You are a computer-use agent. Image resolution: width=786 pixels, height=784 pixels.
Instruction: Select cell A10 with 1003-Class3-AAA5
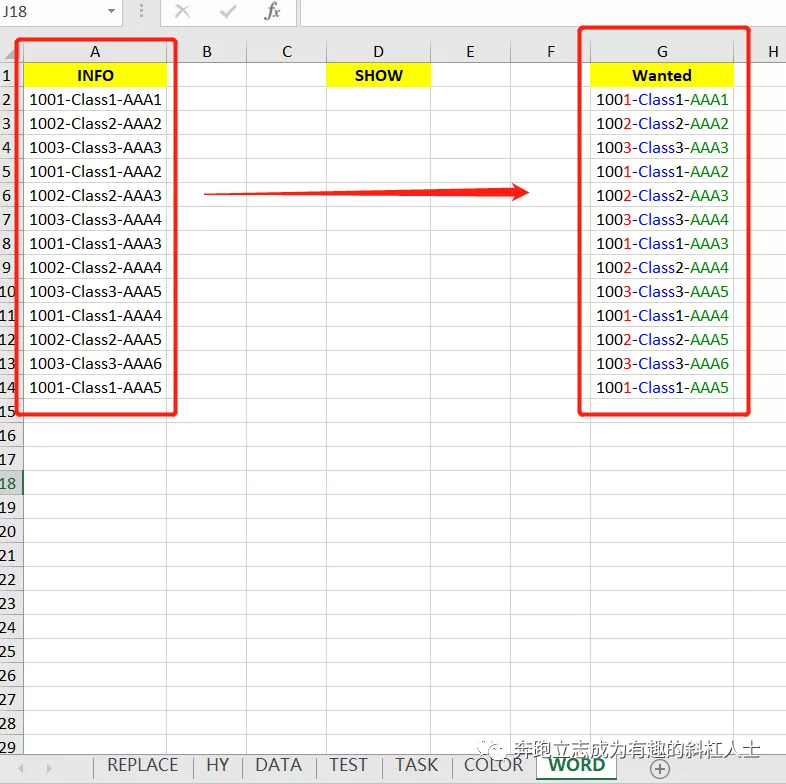coord(95,291)
